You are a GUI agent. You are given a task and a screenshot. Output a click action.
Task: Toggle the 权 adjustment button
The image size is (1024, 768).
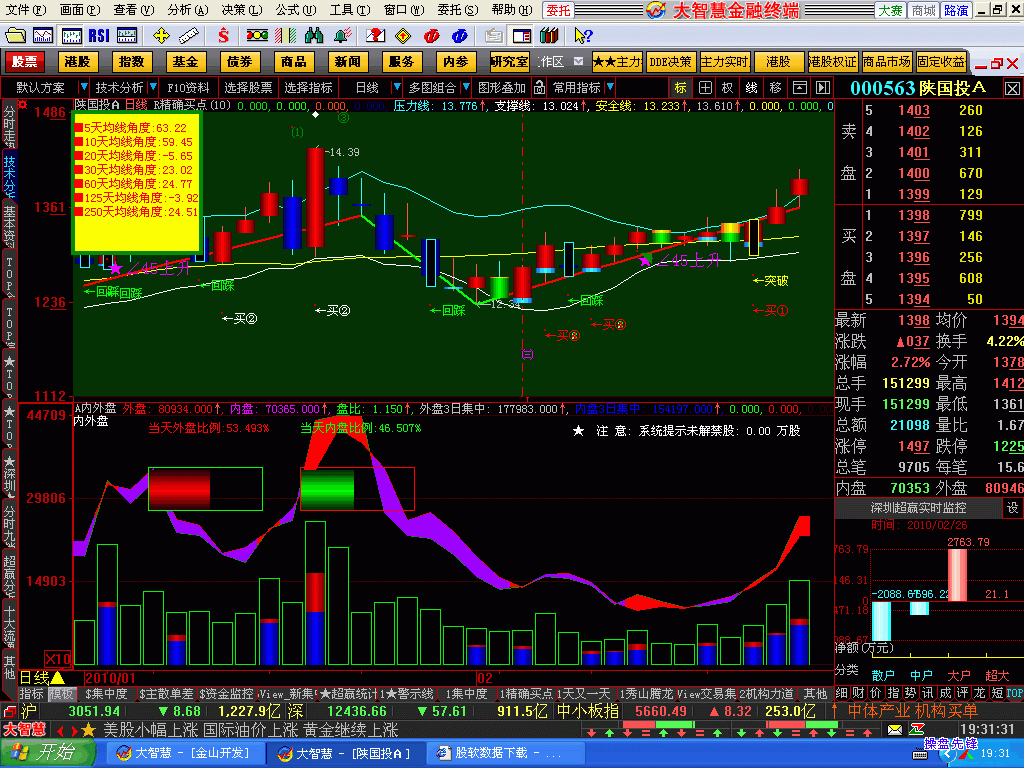(x=728, y=87)
